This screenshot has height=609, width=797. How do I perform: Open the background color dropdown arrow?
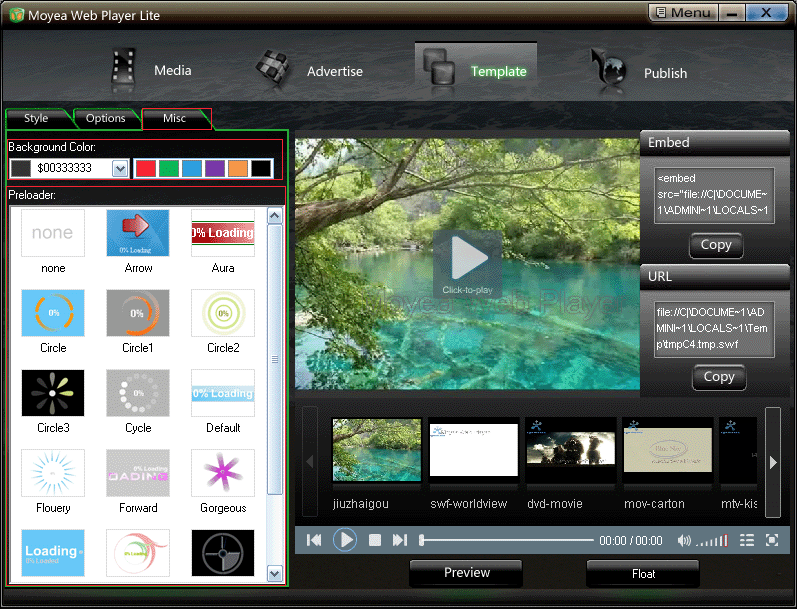coord(120,168)
